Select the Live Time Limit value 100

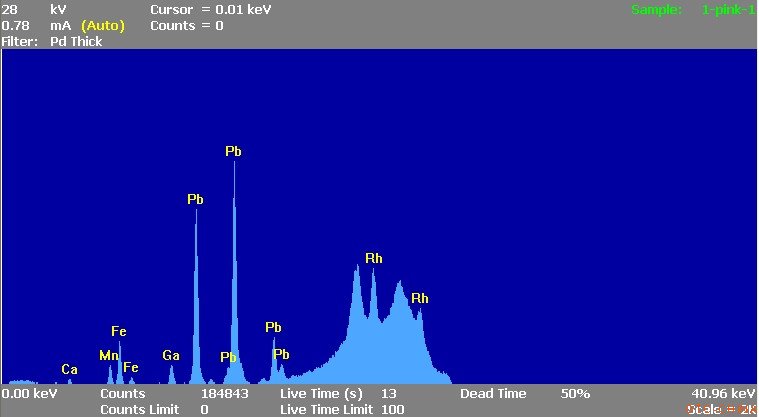point(393,409)
